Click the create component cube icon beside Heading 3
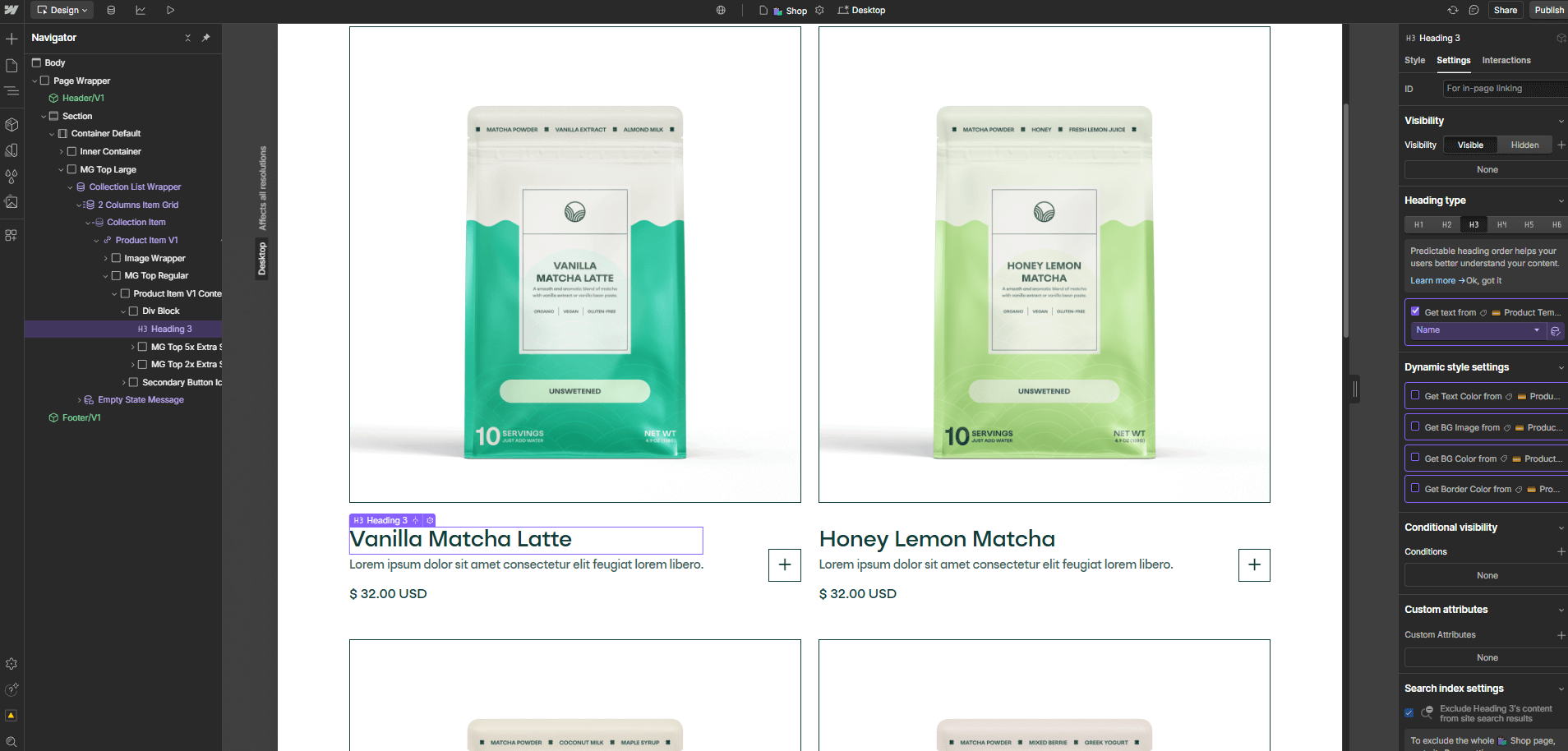1568x751 pixels. coord(1561,38)
